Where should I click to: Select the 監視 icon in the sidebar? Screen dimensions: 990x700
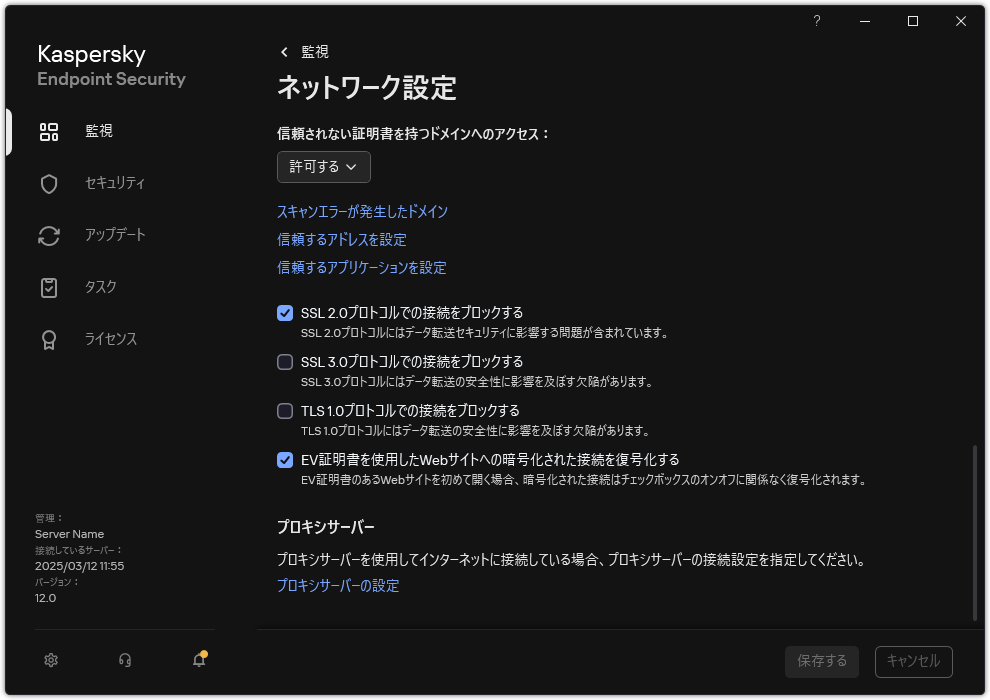pos(48,131)
